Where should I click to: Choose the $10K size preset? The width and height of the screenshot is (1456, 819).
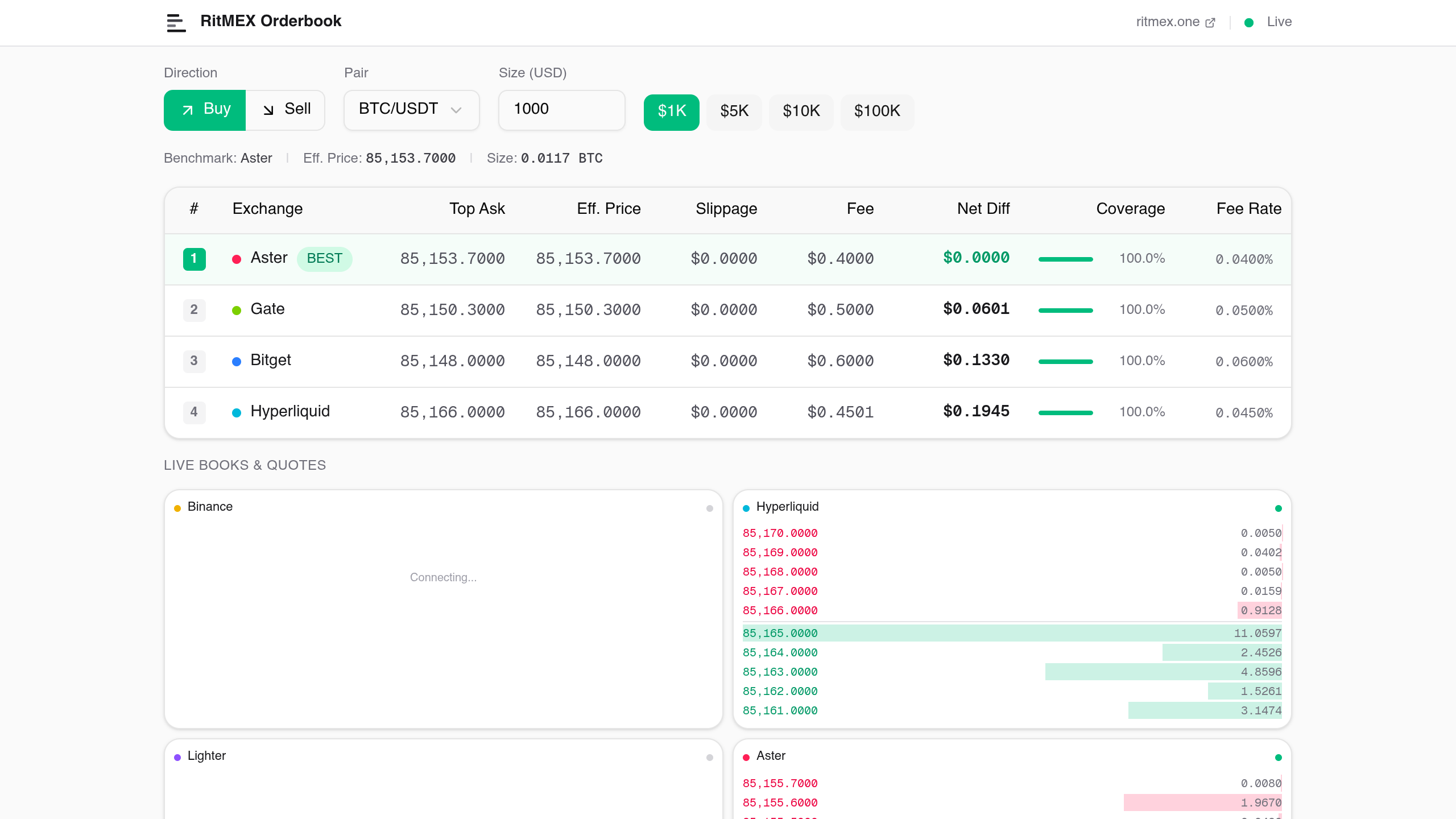(x=801, y=112)
